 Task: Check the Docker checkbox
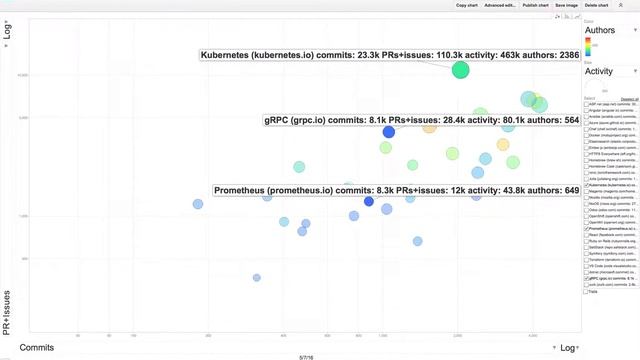[587, 136]
